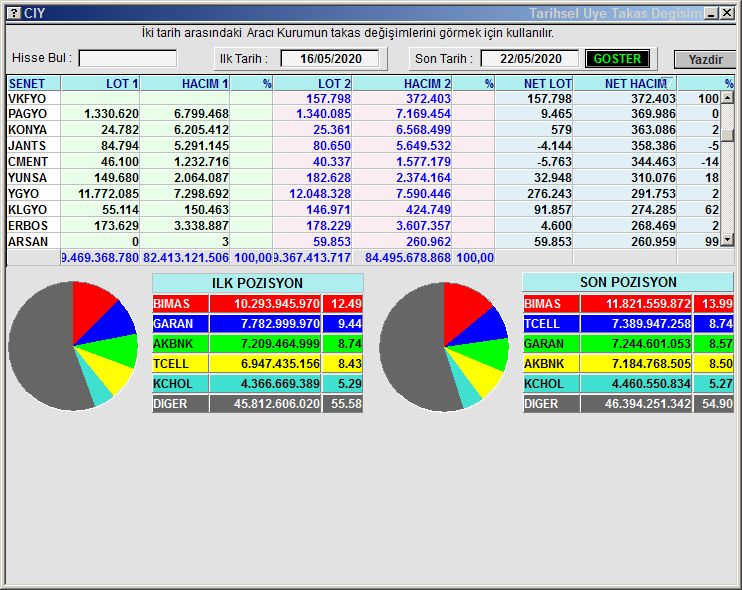This screenshot has height=590, width=742.
Task: Select the PAGYO row
Action: click(x=363, y=114)
